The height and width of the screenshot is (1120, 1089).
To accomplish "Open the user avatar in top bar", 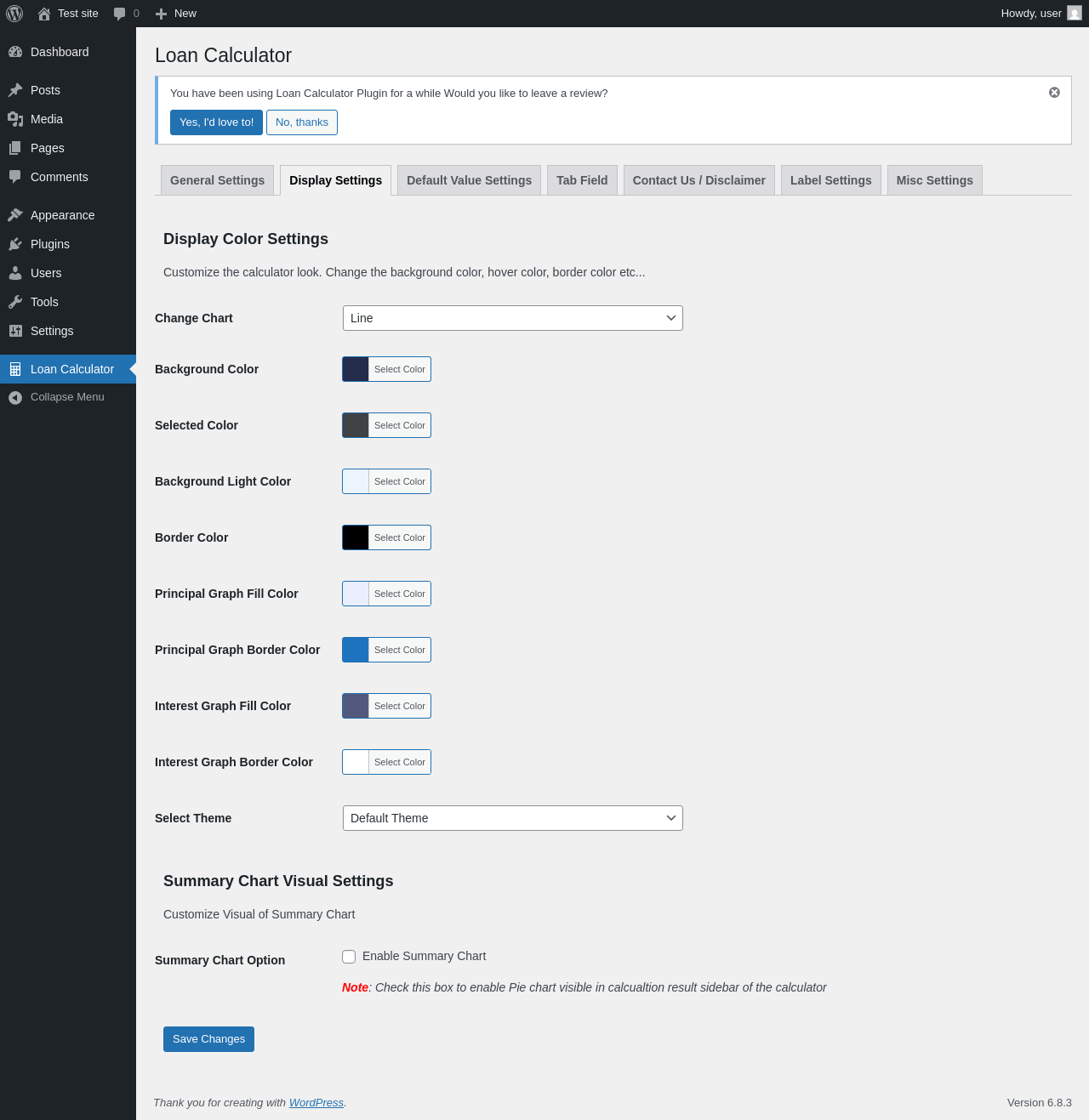I will click(x=1075, y=14).
